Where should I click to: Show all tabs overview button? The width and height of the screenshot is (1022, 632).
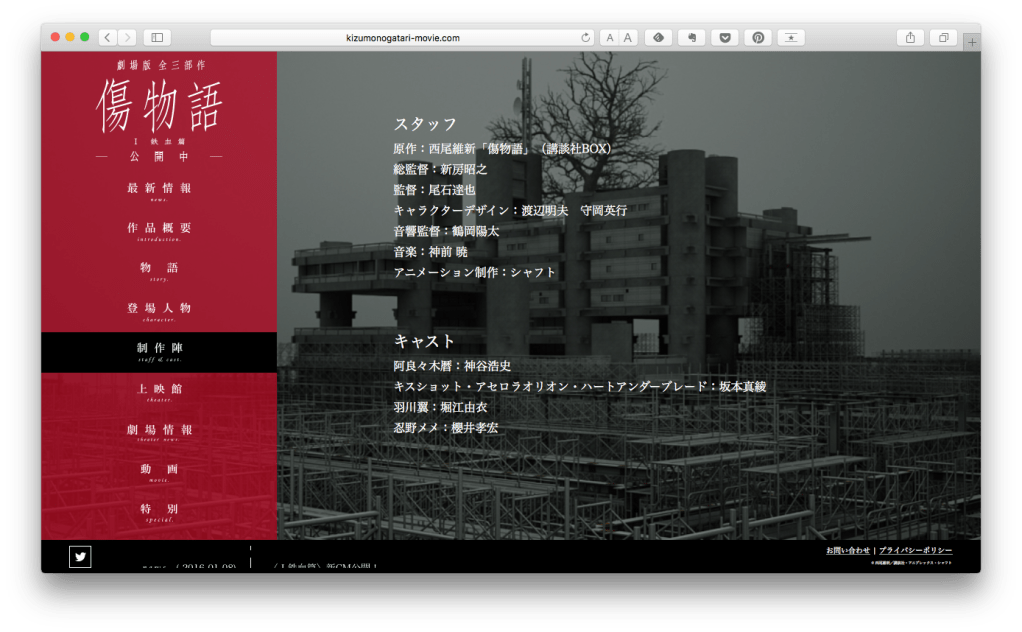tap(942, 37)
